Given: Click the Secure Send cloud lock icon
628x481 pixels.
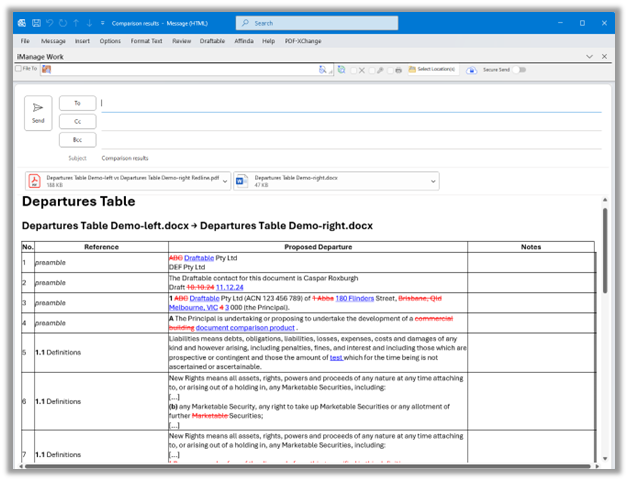Looking at the screenshot, I should coord(471,70).
